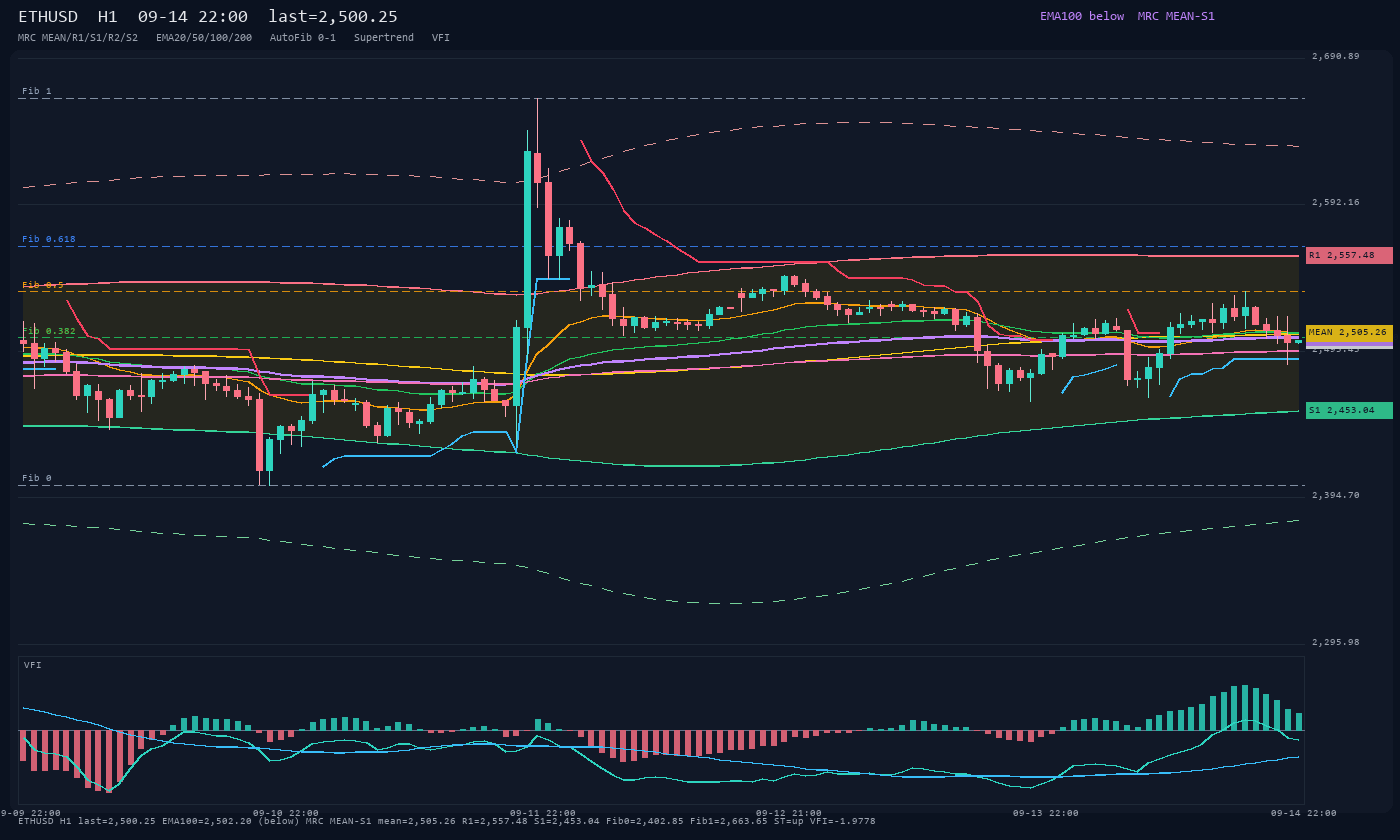Click the 2,394.70 price axis label
1400x840 pixels.
(1335, 495)
